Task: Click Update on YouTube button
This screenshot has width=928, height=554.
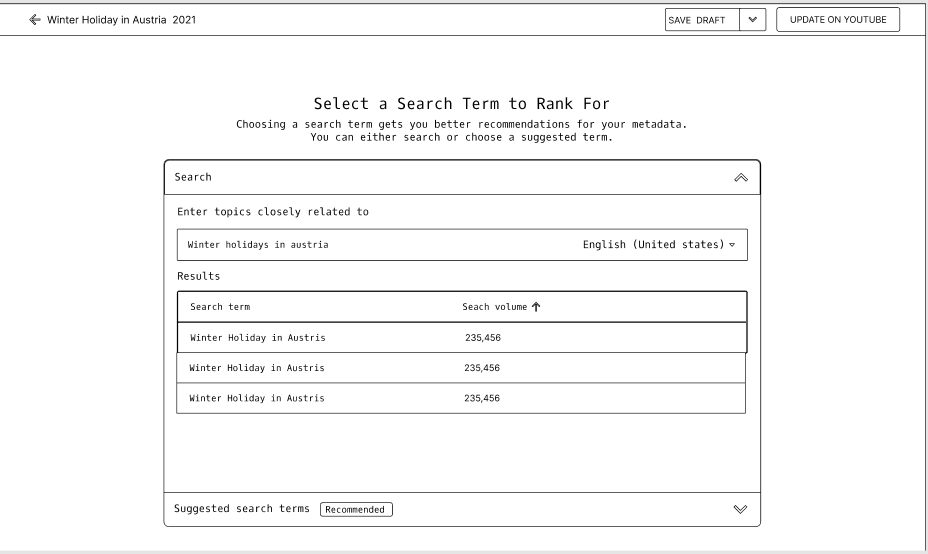Action: pyautogui.click(x=838, y=20)
